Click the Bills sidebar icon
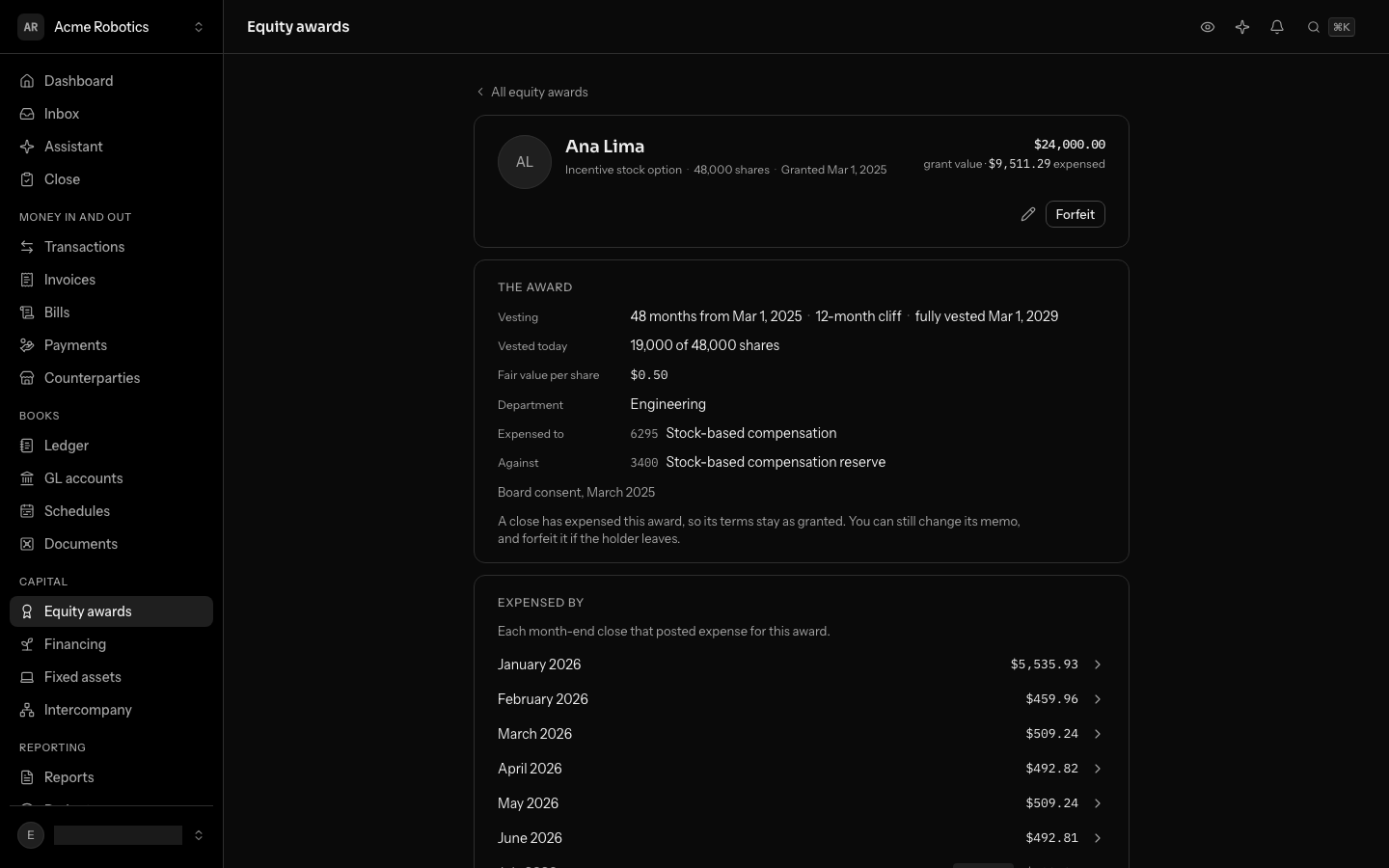The height and width of the screenshot is (868, 1389). 27,312
